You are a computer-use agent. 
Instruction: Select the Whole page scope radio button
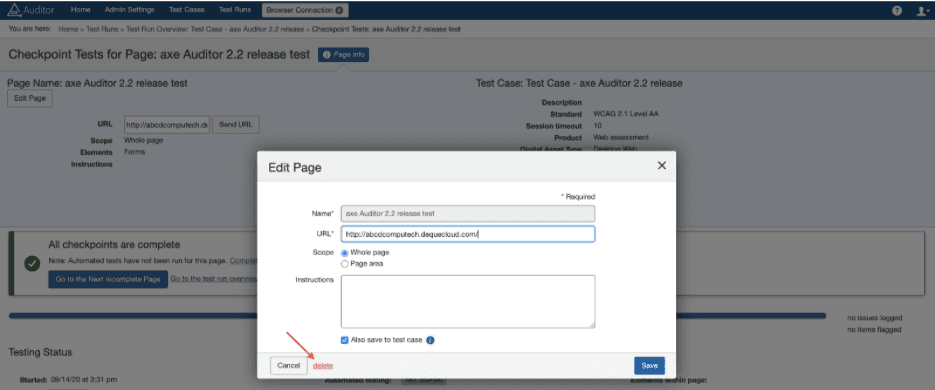coord(345,253)
